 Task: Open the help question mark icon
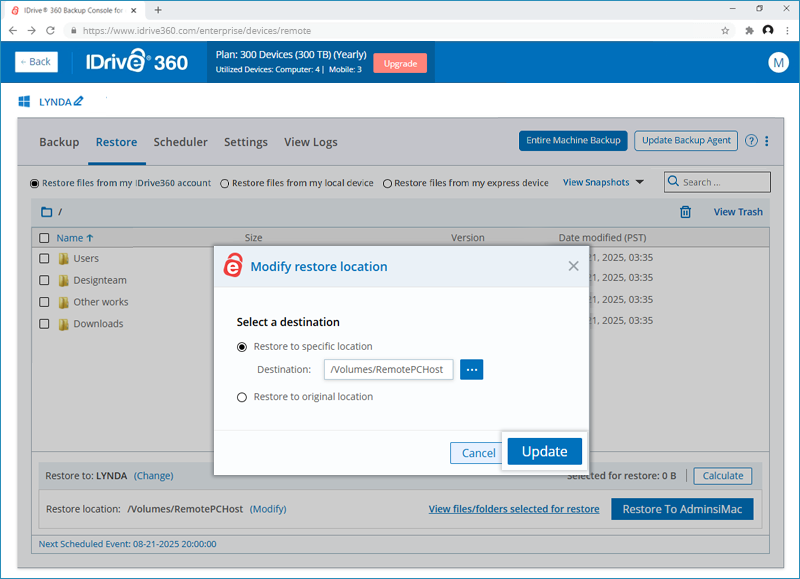[x=751, y=141]
